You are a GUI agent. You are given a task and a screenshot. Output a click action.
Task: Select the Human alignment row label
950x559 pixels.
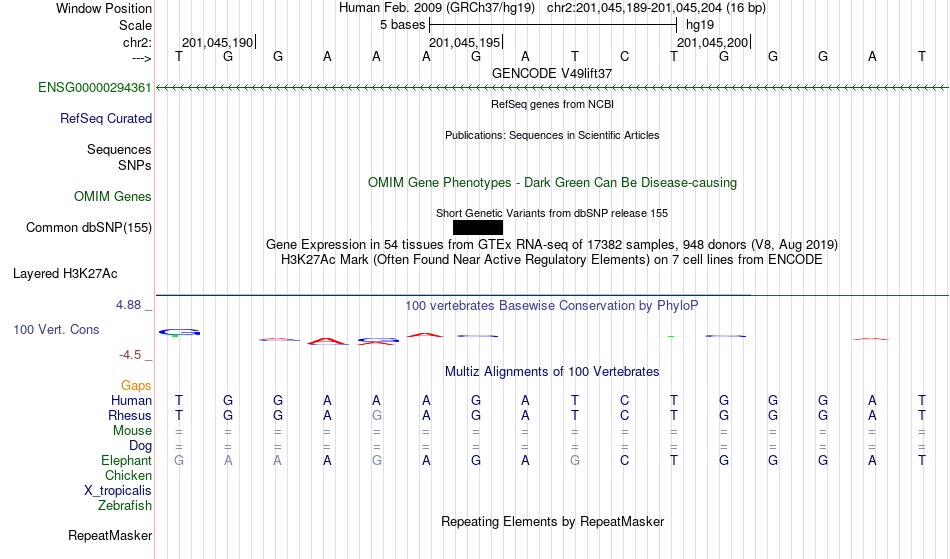pyautogui.click(x=131, y=401)
